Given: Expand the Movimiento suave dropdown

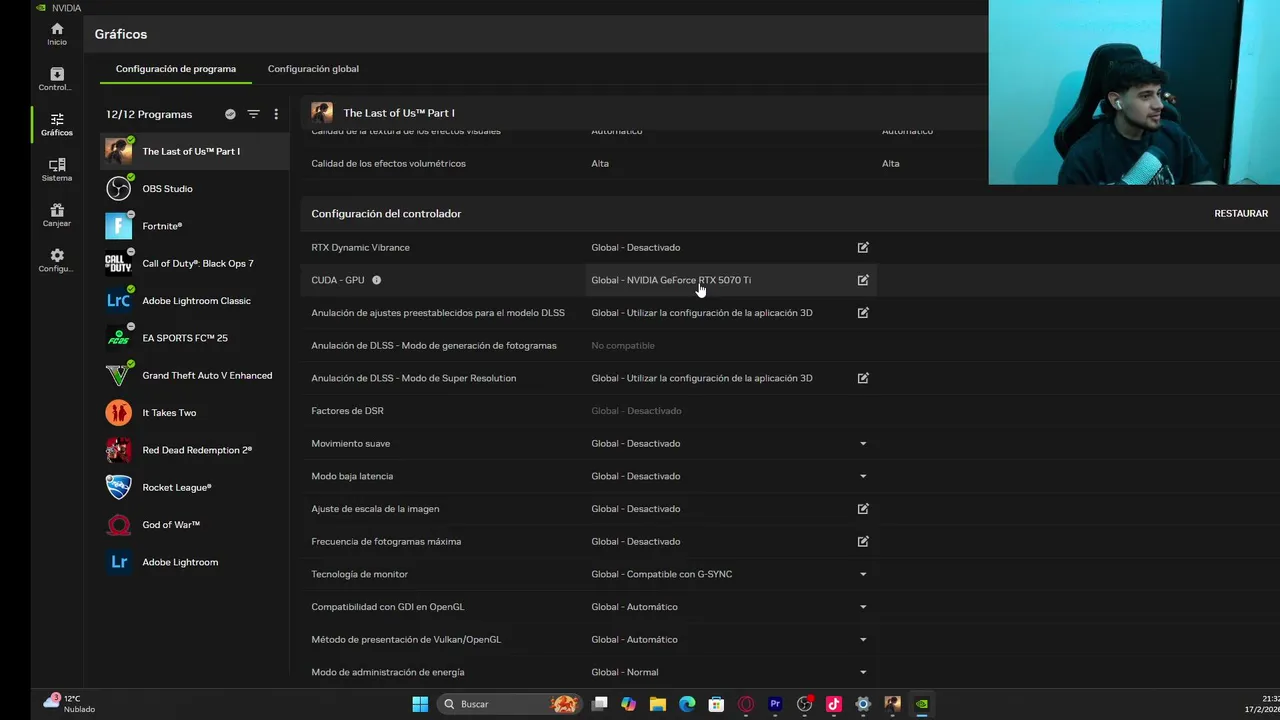Looking at the screenshot, I should point(863,443).
